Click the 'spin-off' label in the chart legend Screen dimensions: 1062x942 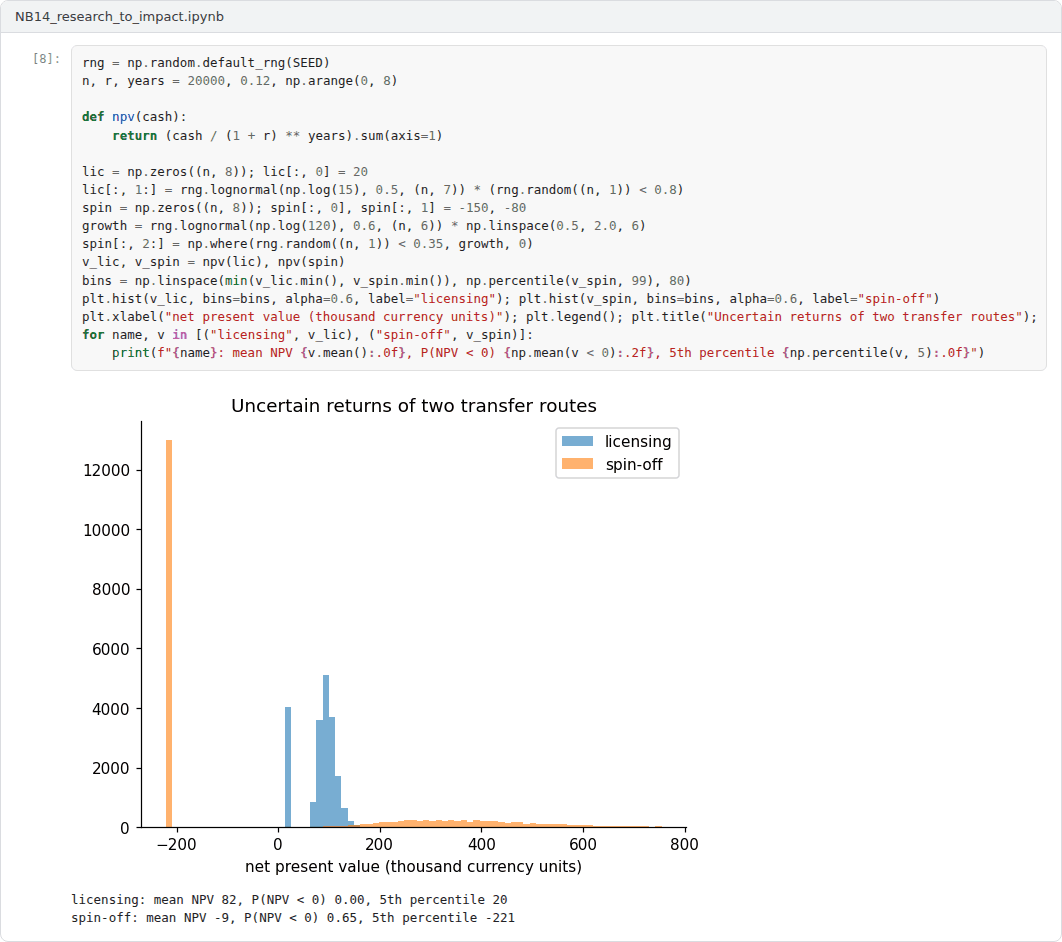click(634, 465)
